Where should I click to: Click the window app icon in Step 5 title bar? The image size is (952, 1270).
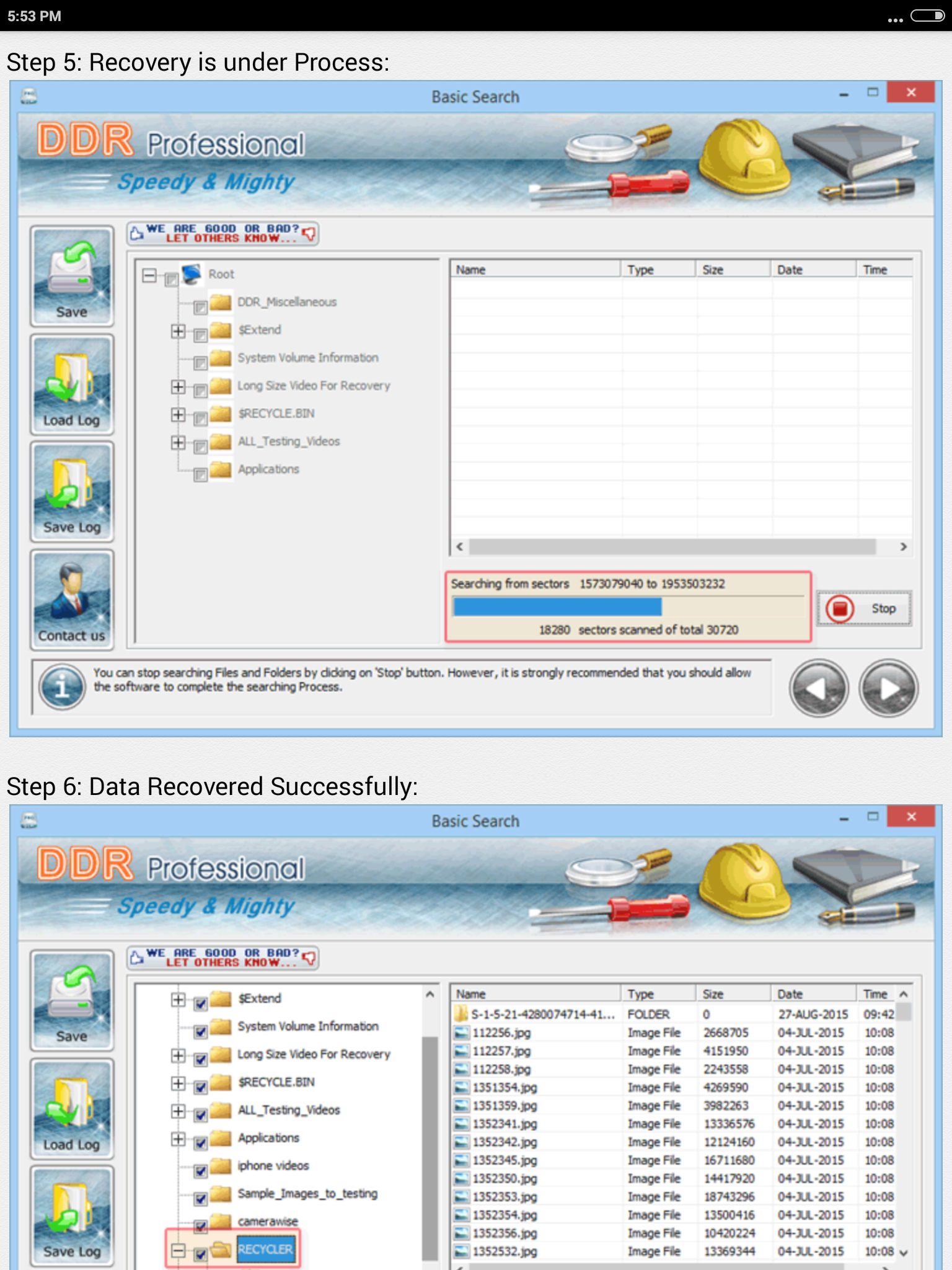coord(29,96)
